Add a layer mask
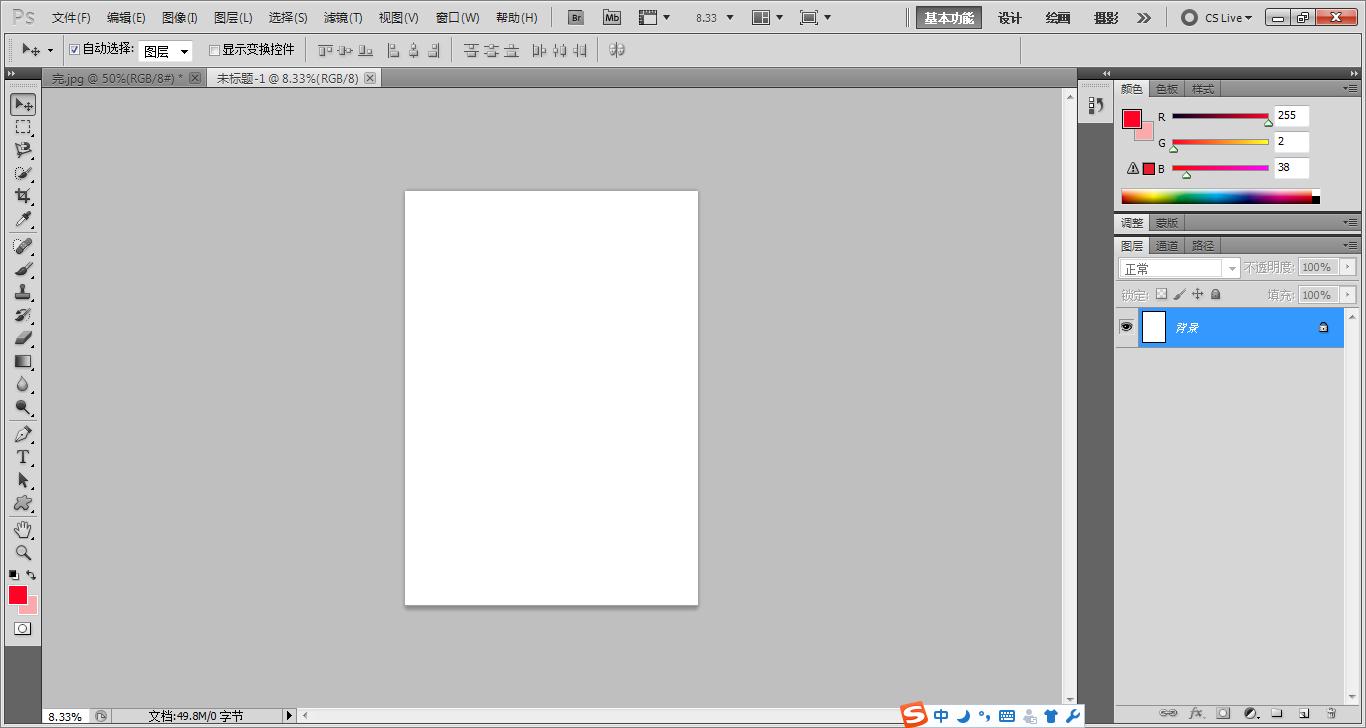This screenshot has width=1366, height=728. tap(1223, 714)
